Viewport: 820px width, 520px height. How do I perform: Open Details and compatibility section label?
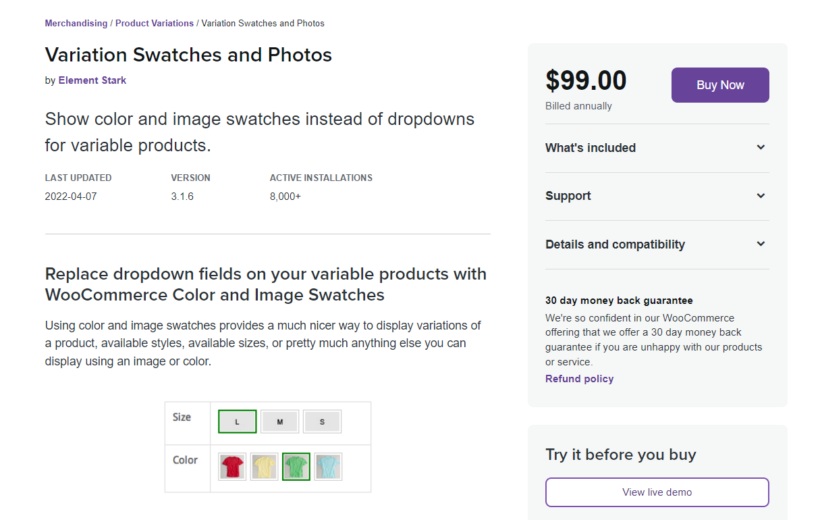coord(615,244)
